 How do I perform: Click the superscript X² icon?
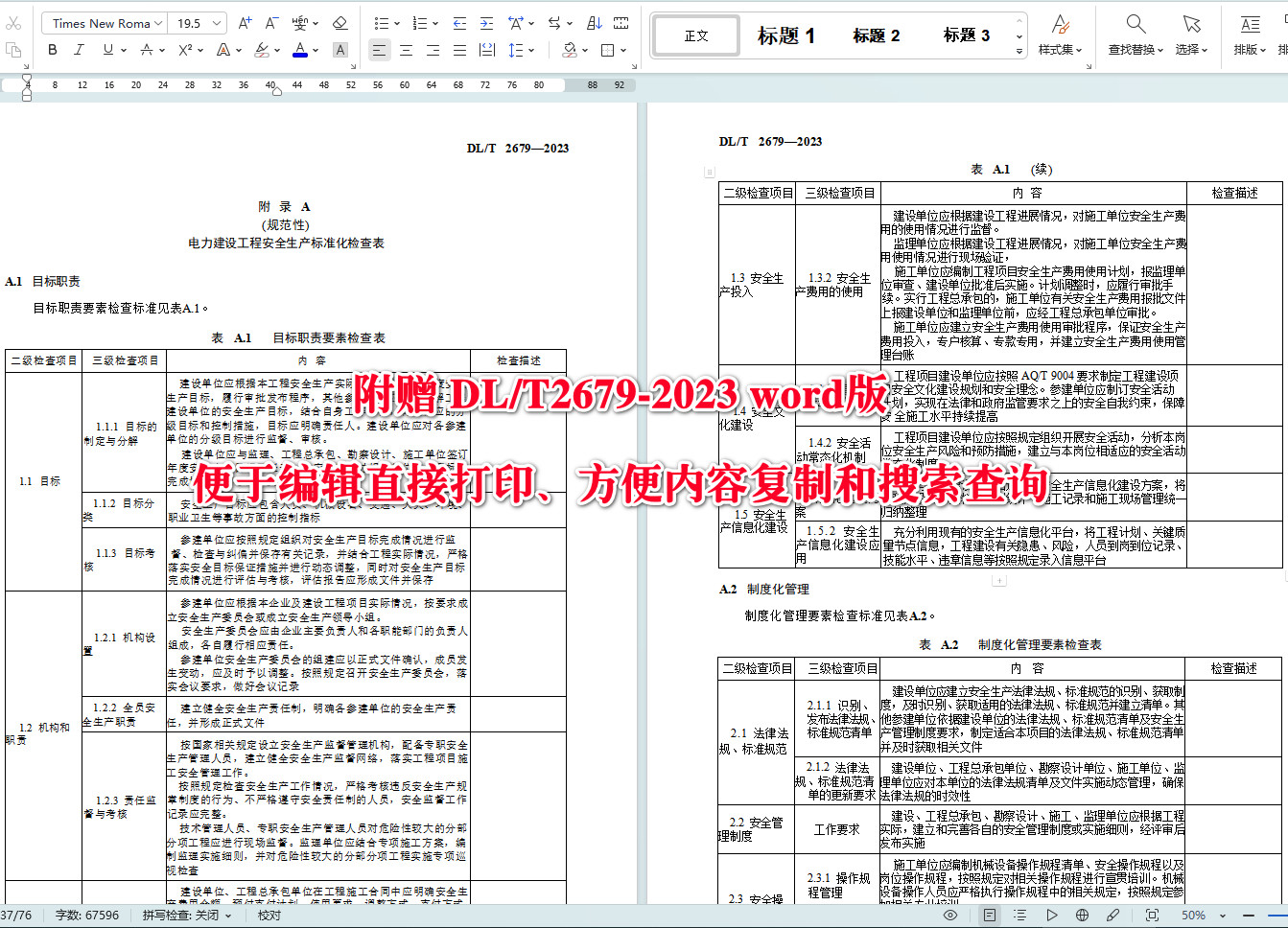click(x=185, y=50)
